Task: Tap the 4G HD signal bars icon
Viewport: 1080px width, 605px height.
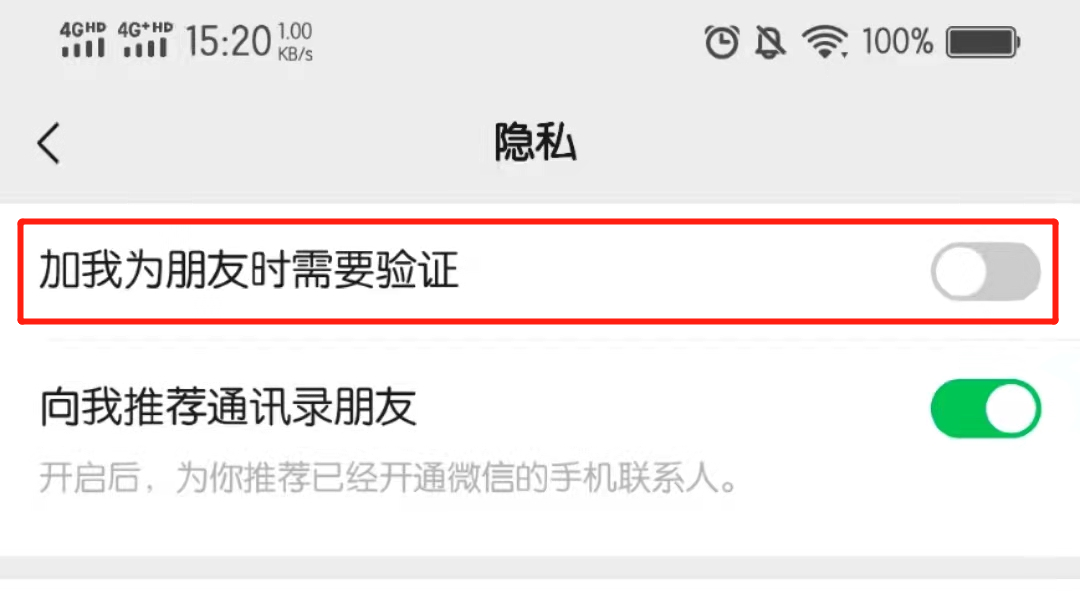Action: (x=83, y=40)
